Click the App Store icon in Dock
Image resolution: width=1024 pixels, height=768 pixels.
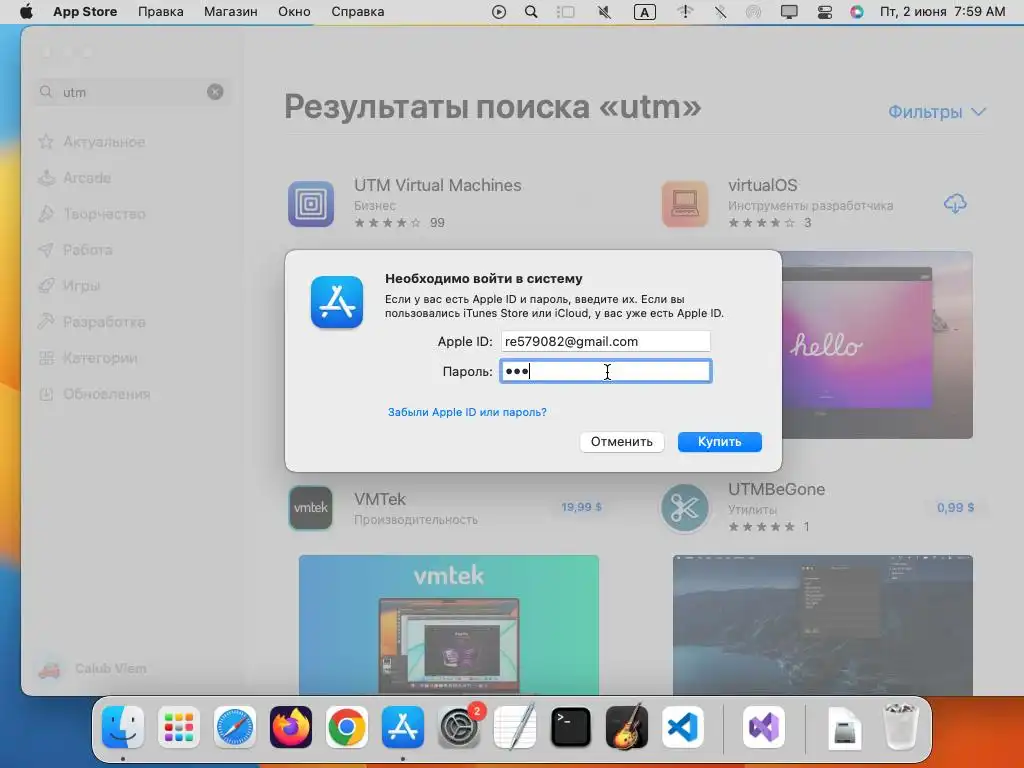[403, 727]
